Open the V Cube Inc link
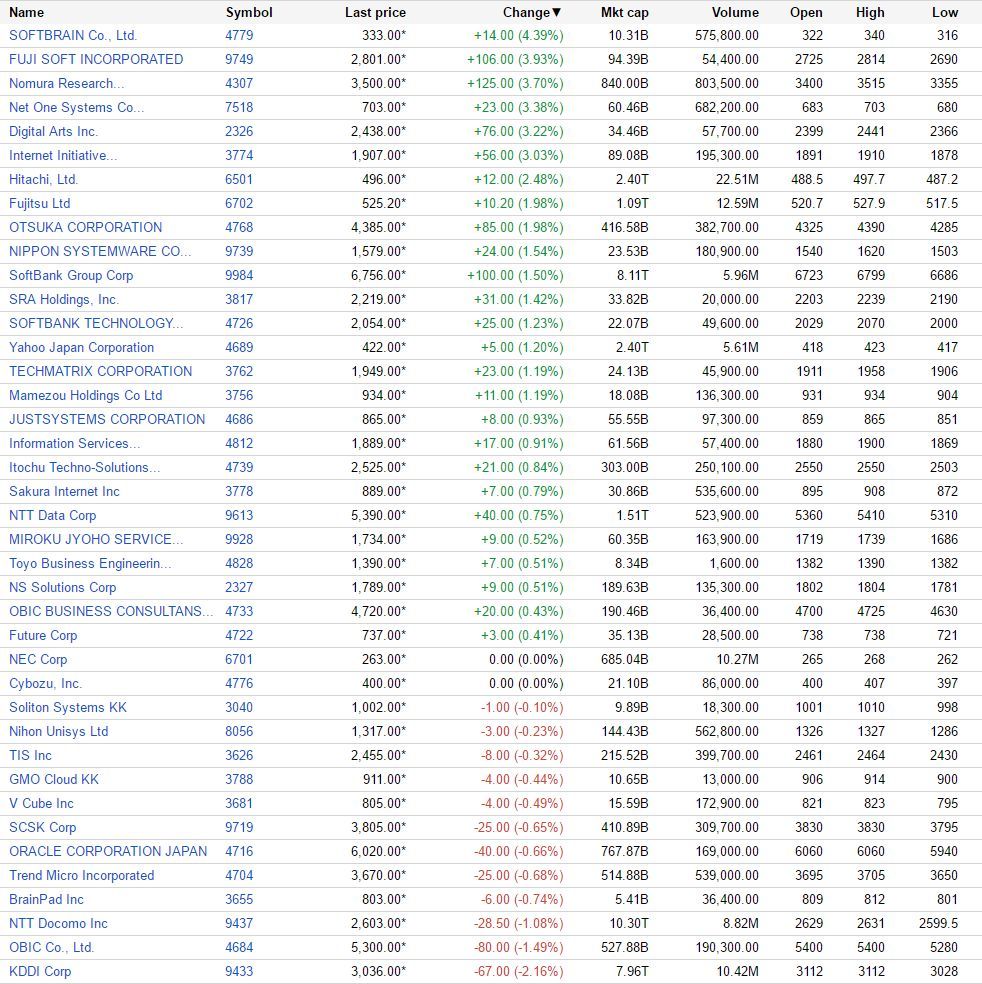The width and height of the screenshot is (982, 984). pos(41,804)
